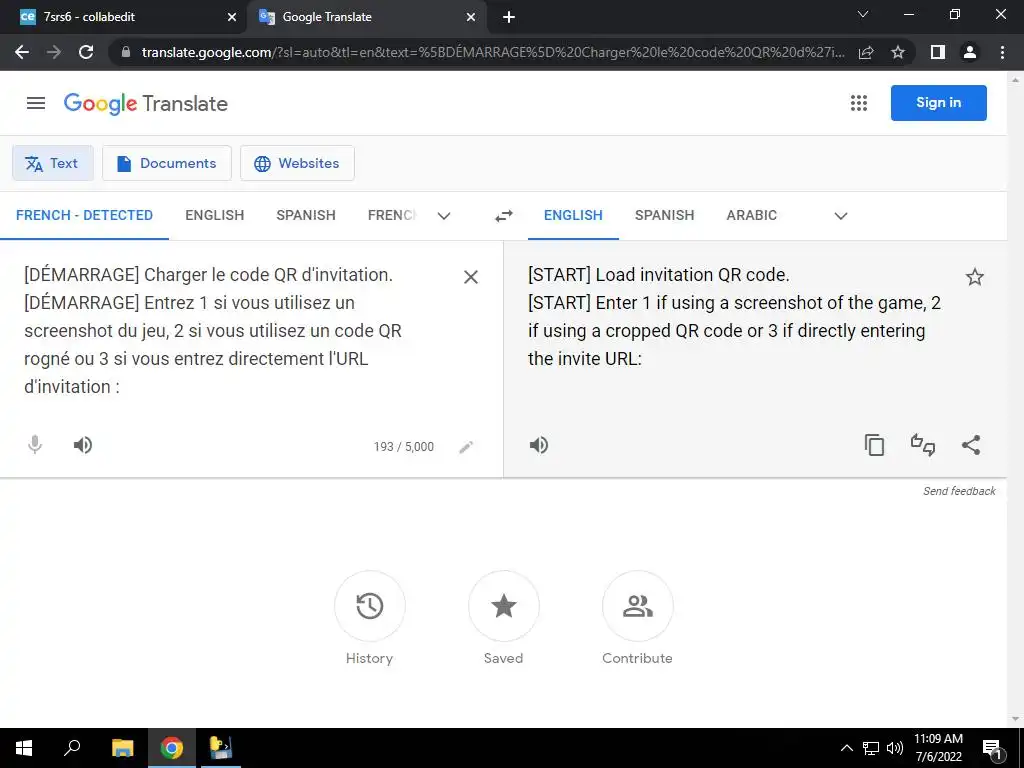Open File Explorer from the taskbar
Image resolution: width=1024 pixels, height=768 pixels.
point(122,748)
